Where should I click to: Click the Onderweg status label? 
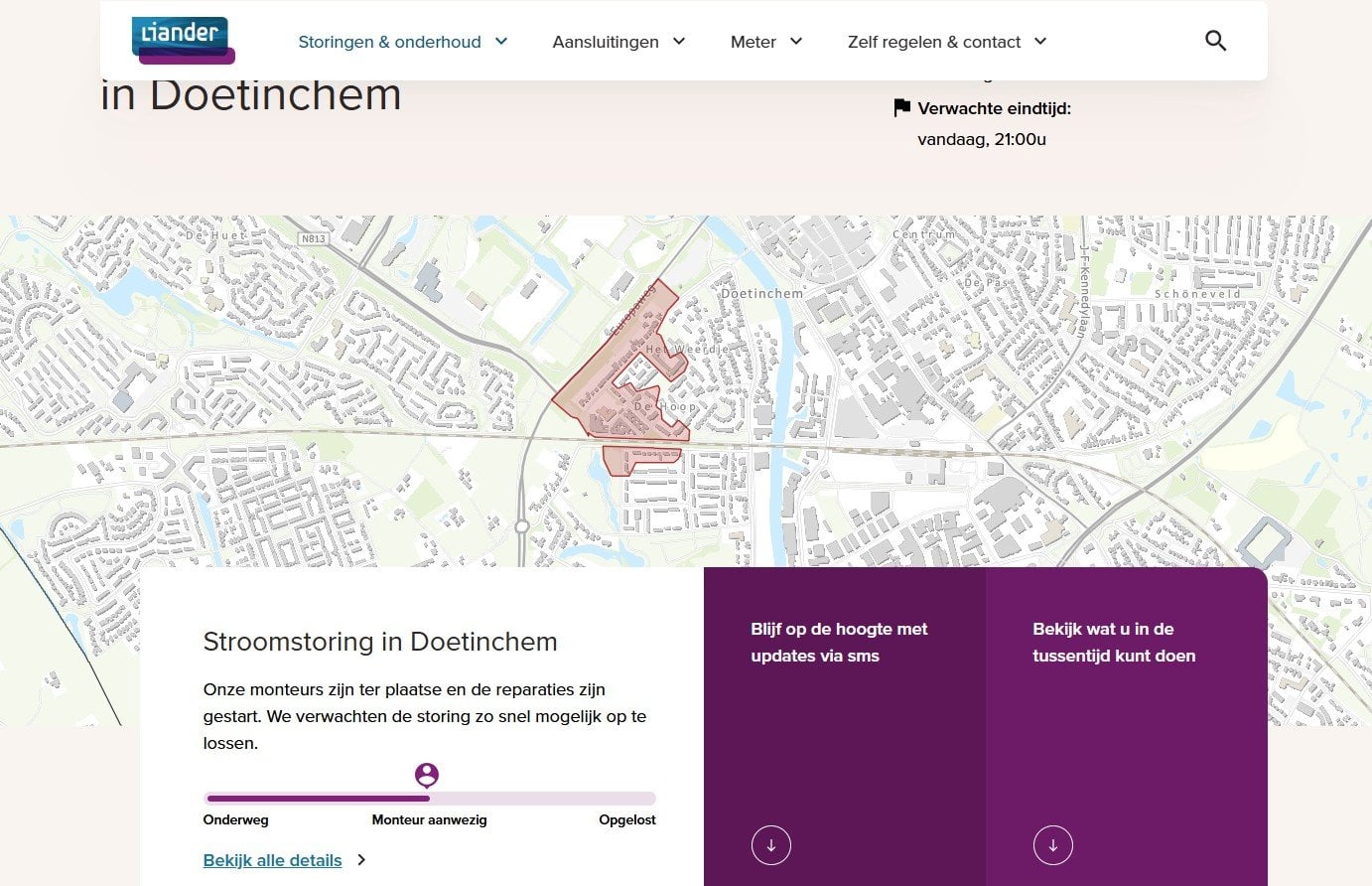pos(235,819)
